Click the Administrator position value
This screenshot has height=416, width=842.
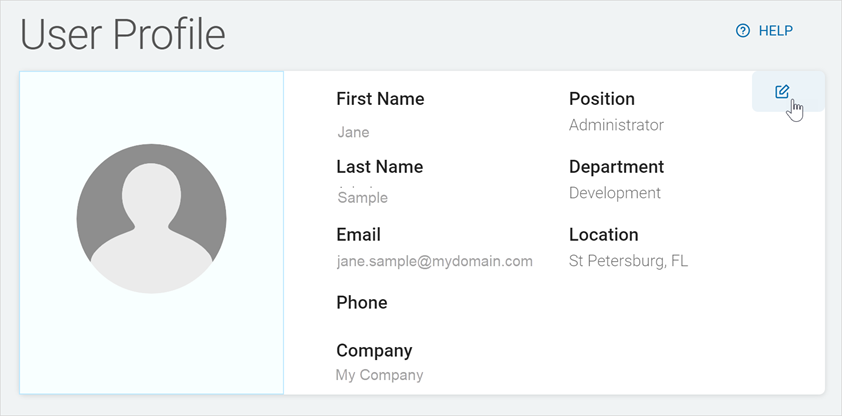tap(616, 125)
